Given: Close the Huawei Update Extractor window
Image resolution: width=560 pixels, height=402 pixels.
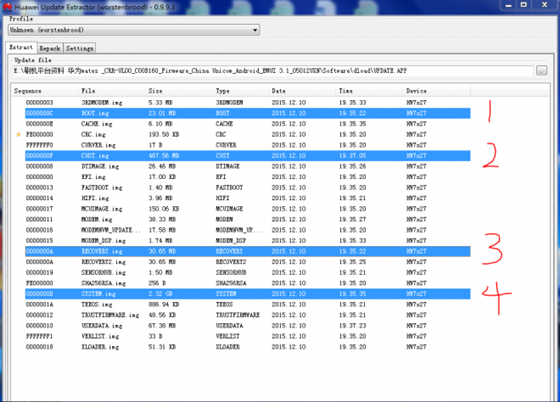Looking at the screenshot, I should click(x=544, y=5).
